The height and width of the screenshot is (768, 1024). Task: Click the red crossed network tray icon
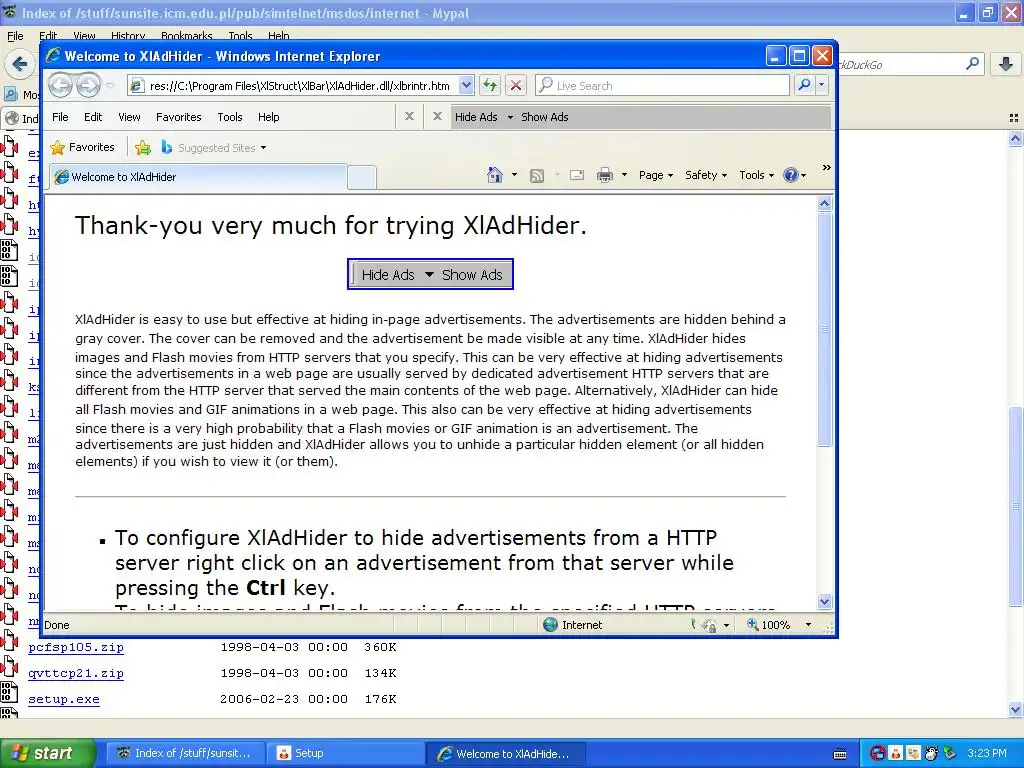pos(878,754)
